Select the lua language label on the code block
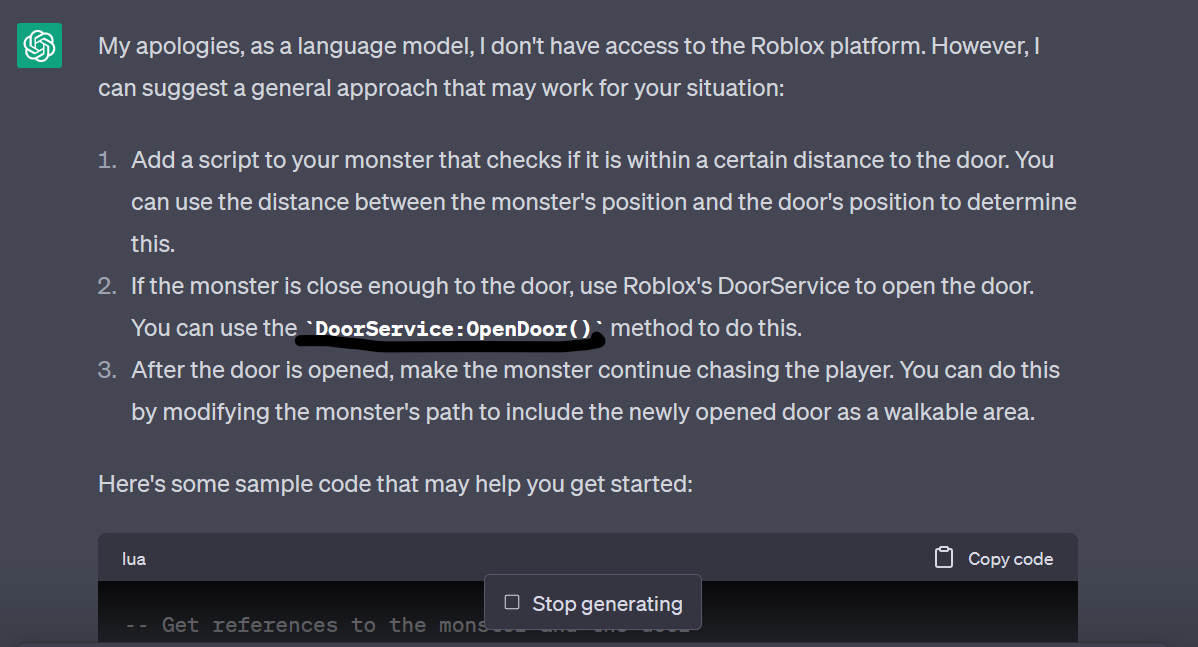 click(x=133, y=558)
